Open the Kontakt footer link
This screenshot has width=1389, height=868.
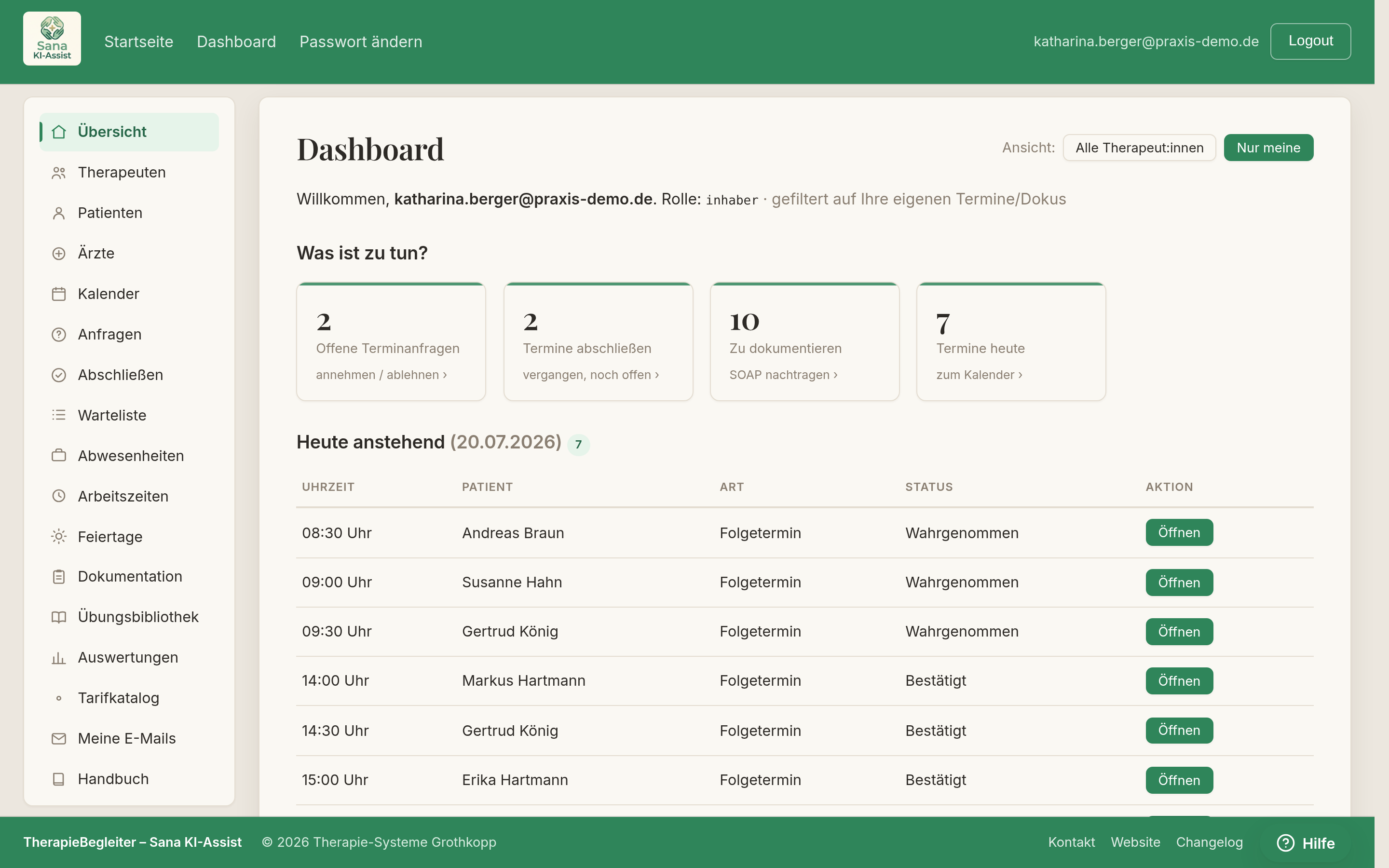click(1071, 842)
